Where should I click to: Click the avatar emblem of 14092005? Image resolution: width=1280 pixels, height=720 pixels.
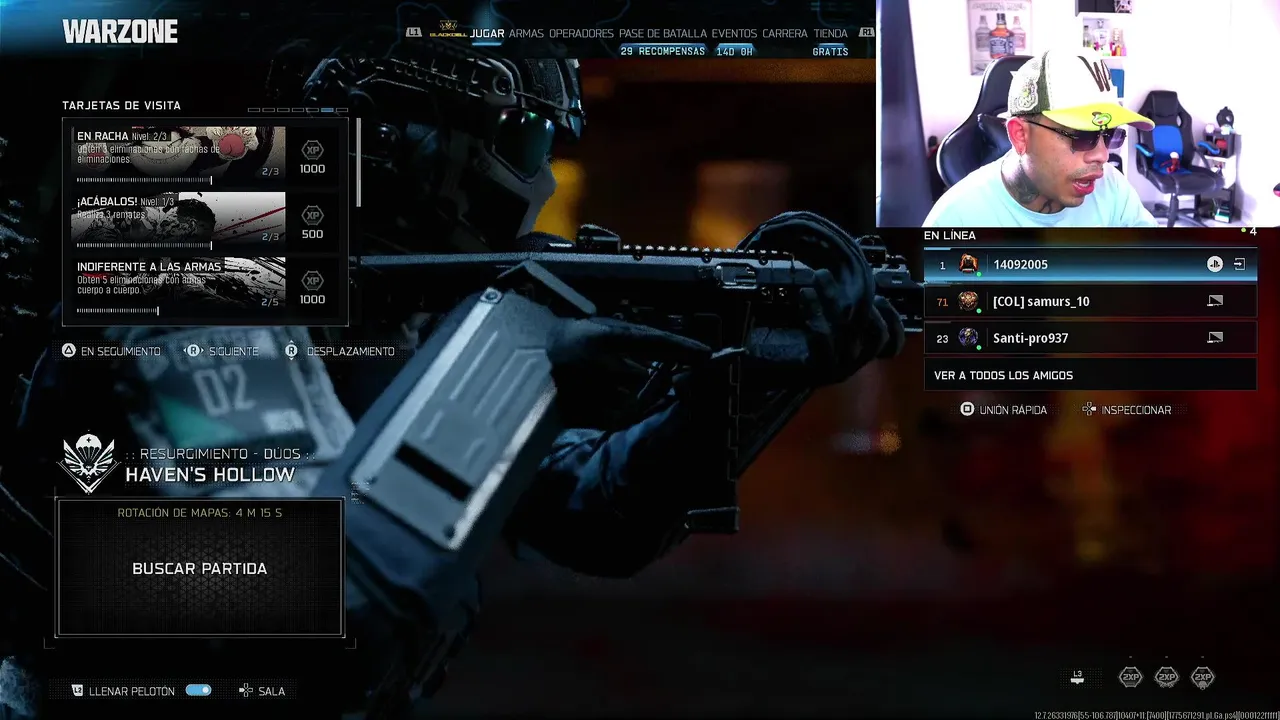click(968, 264)
